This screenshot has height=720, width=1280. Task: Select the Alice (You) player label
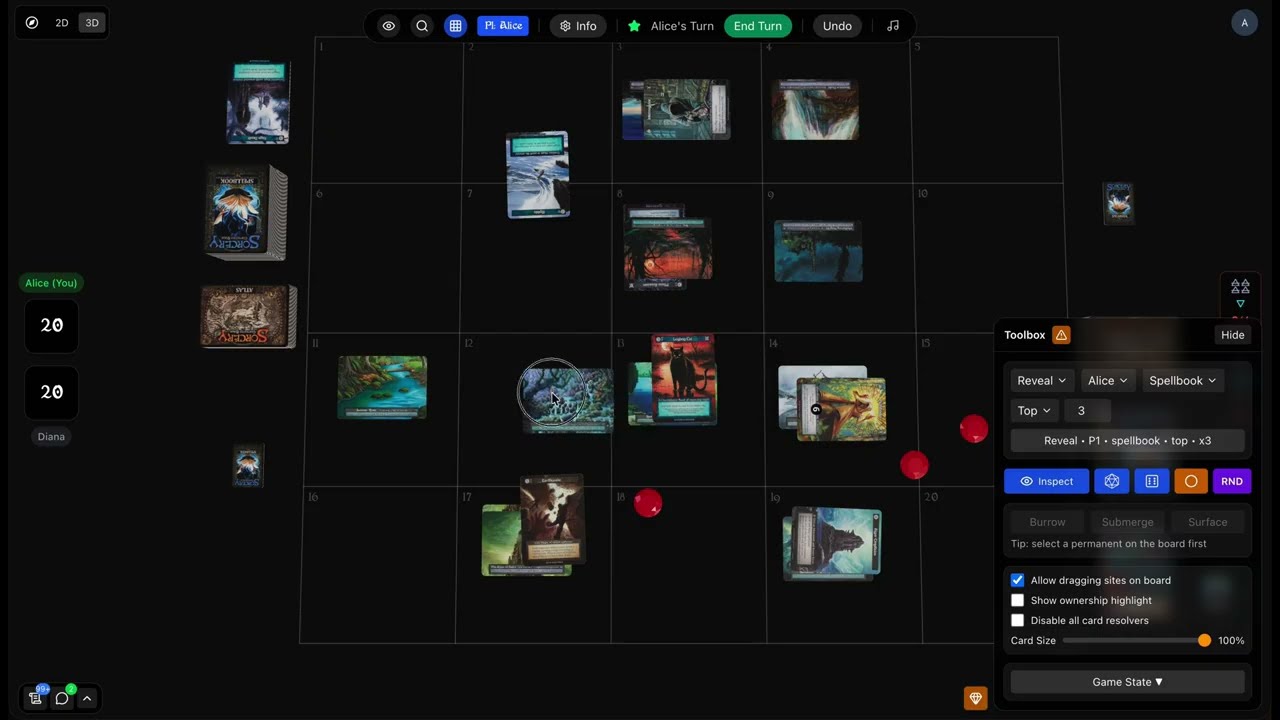(51, 283)
